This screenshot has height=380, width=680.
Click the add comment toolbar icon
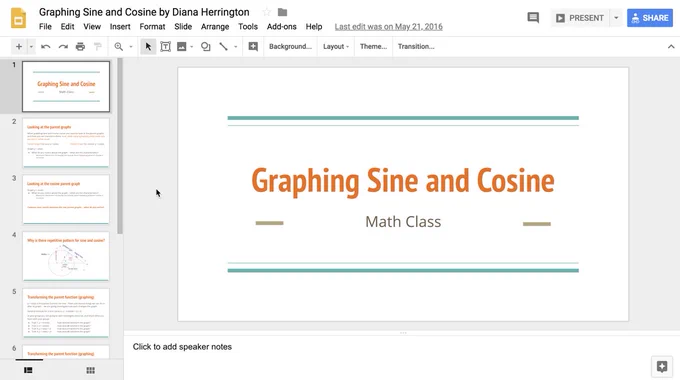253,46
